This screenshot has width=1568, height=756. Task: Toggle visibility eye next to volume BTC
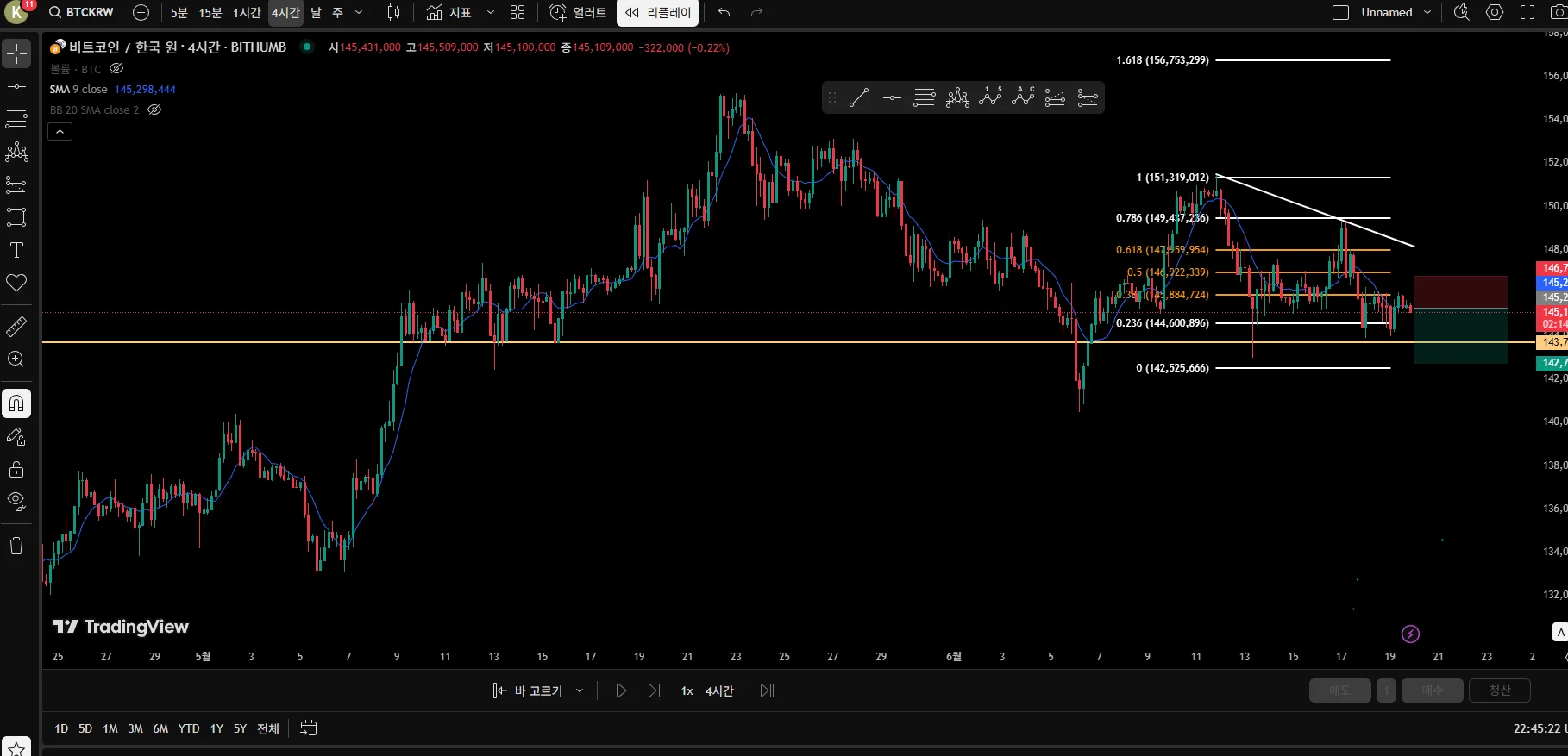[116, 68]
